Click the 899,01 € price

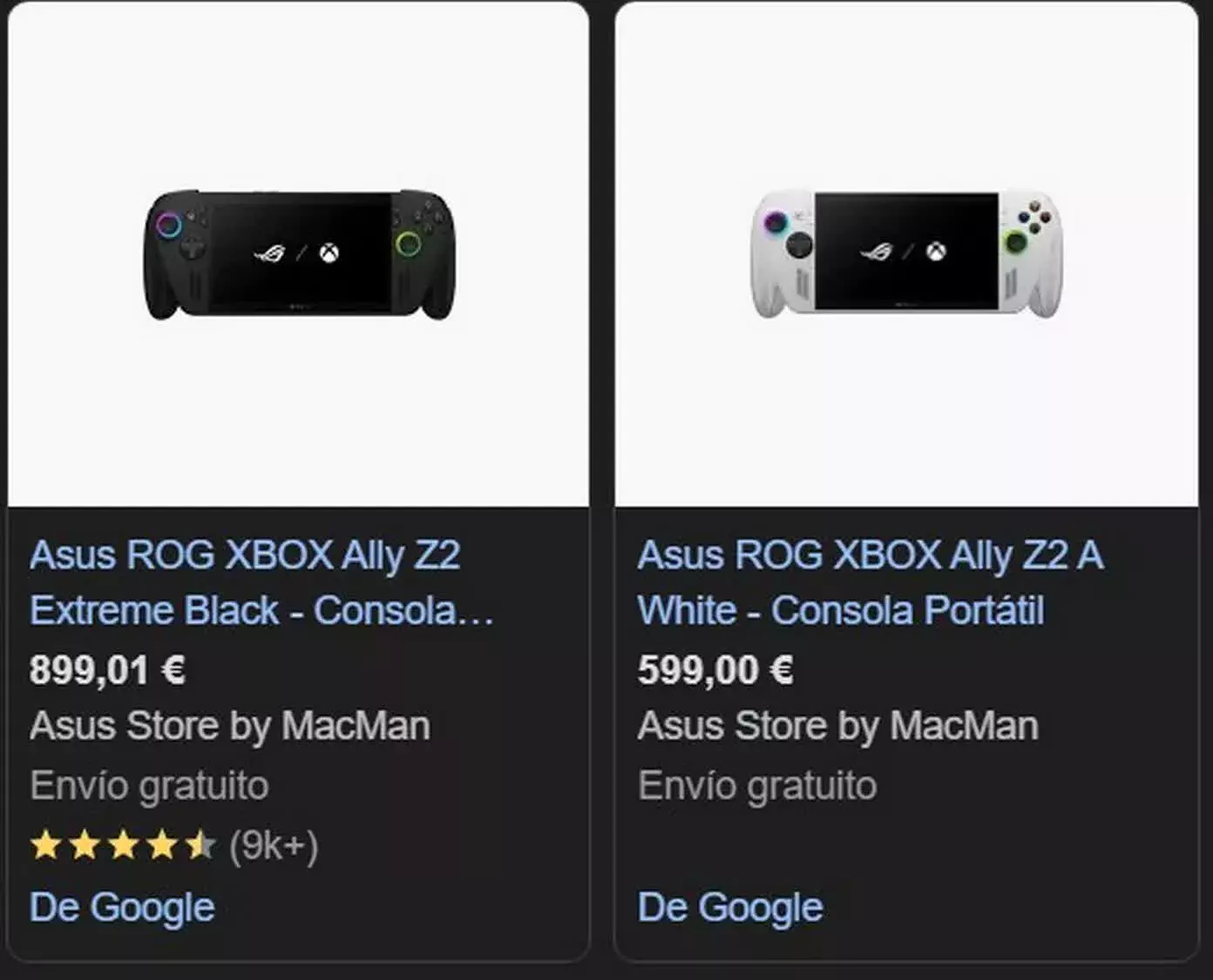click(x=107, y=671)
